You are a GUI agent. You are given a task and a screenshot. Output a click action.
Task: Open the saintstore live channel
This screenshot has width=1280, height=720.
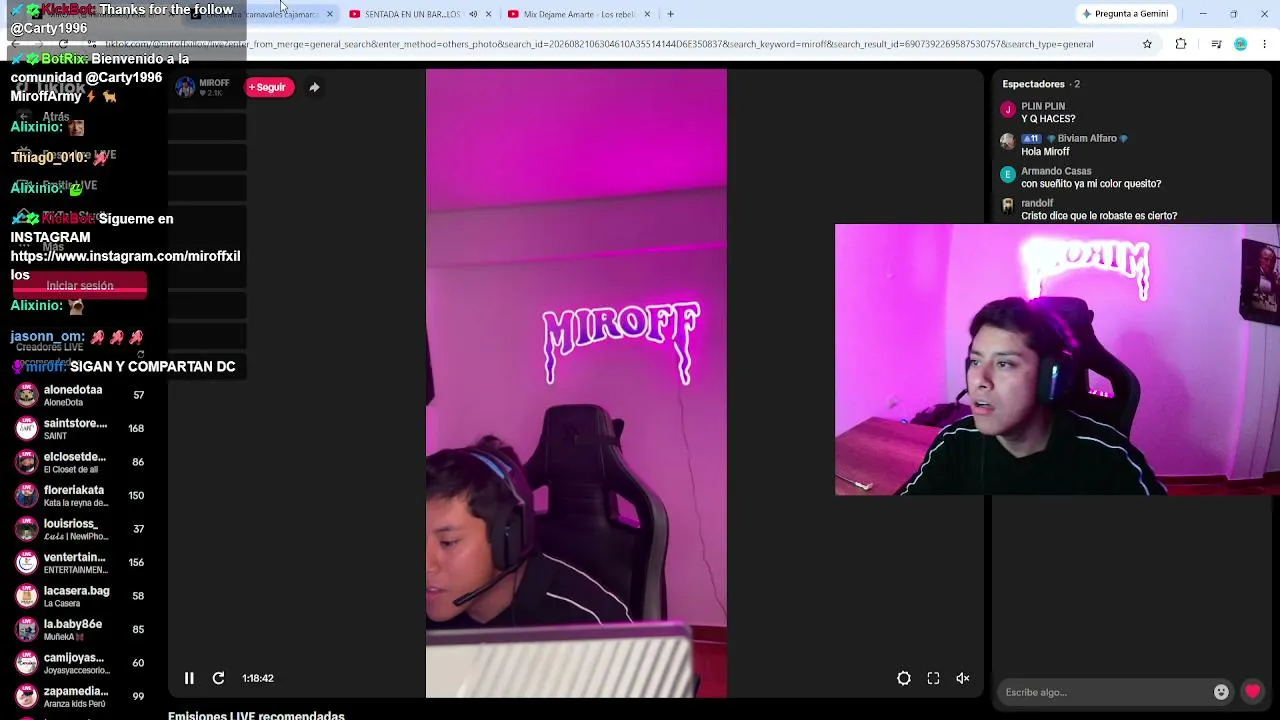pyautogui.click(x=80, y=429)
